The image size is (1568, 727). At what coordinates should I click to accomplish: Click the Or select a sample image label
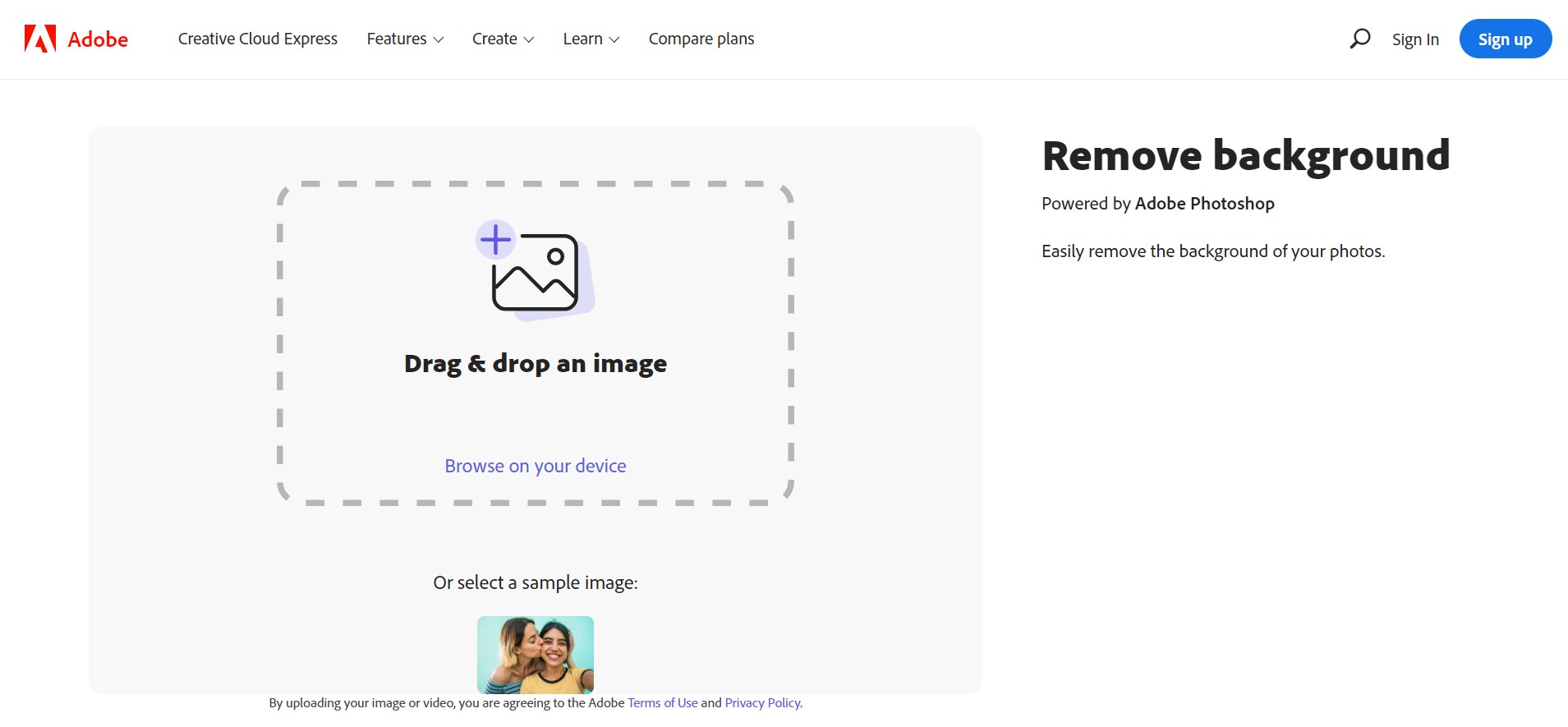click(x=536, y=582)
